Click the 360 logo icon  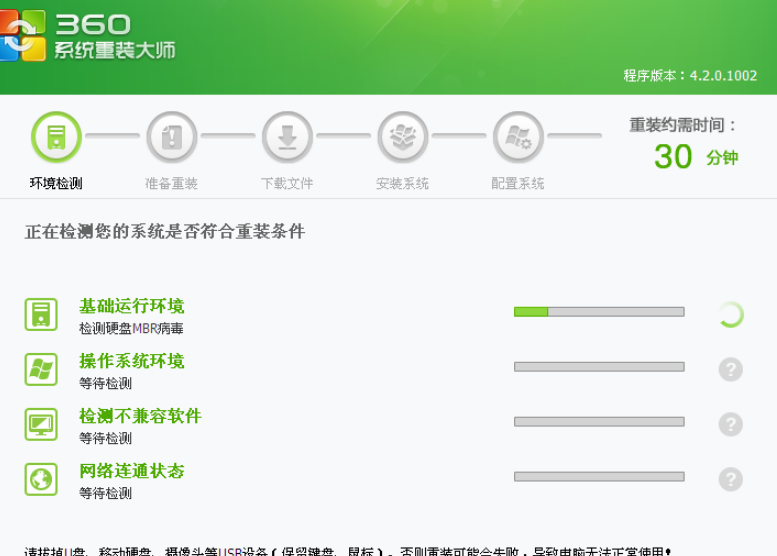(x=22, y=35)
